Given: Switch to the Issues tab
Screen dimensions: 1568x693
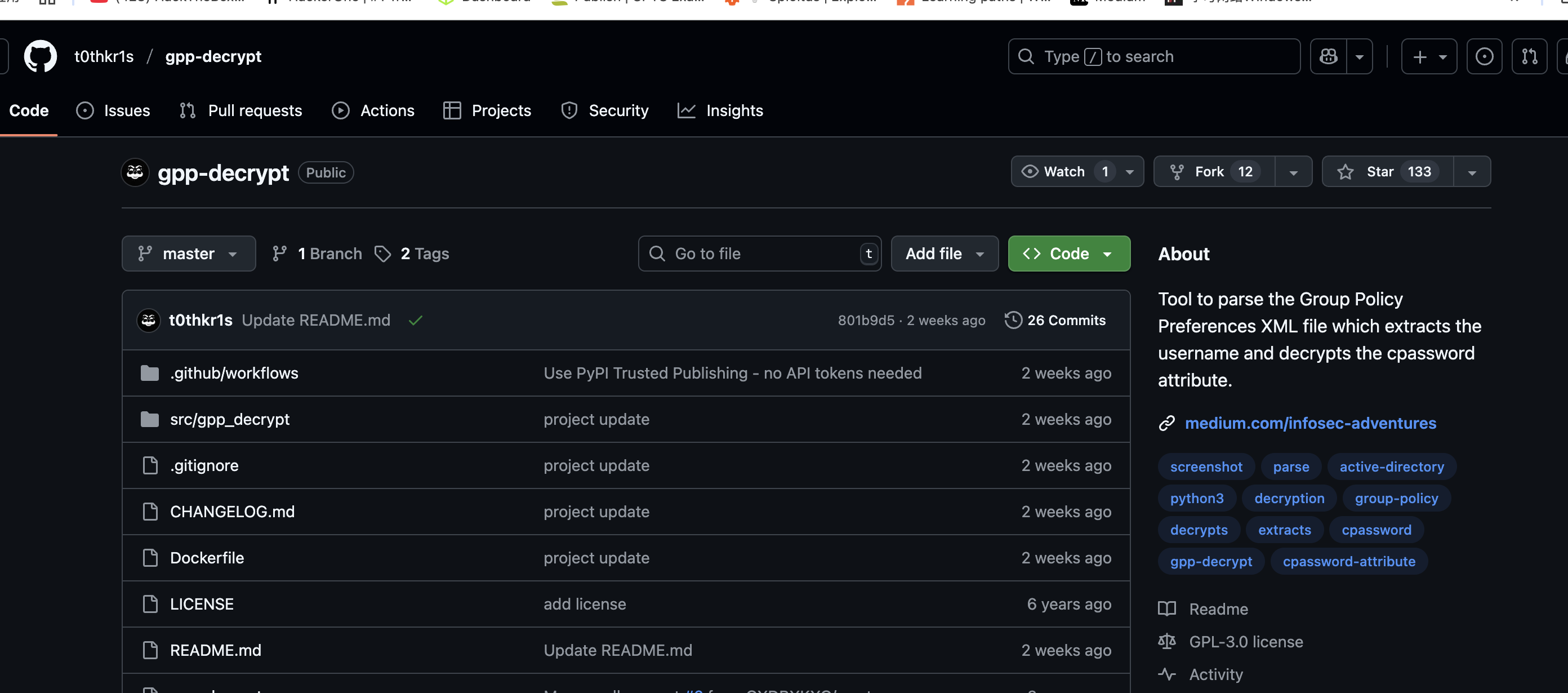Looking at the screenshot, I should tap(113, 111).
